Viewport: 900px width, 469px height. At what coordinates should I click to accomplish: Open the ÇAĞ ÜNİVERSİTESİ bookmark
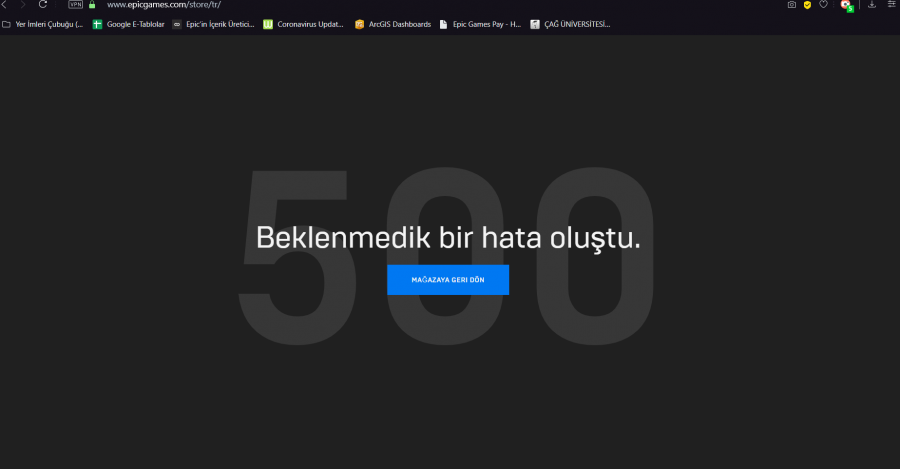click(x=570, y=24)
